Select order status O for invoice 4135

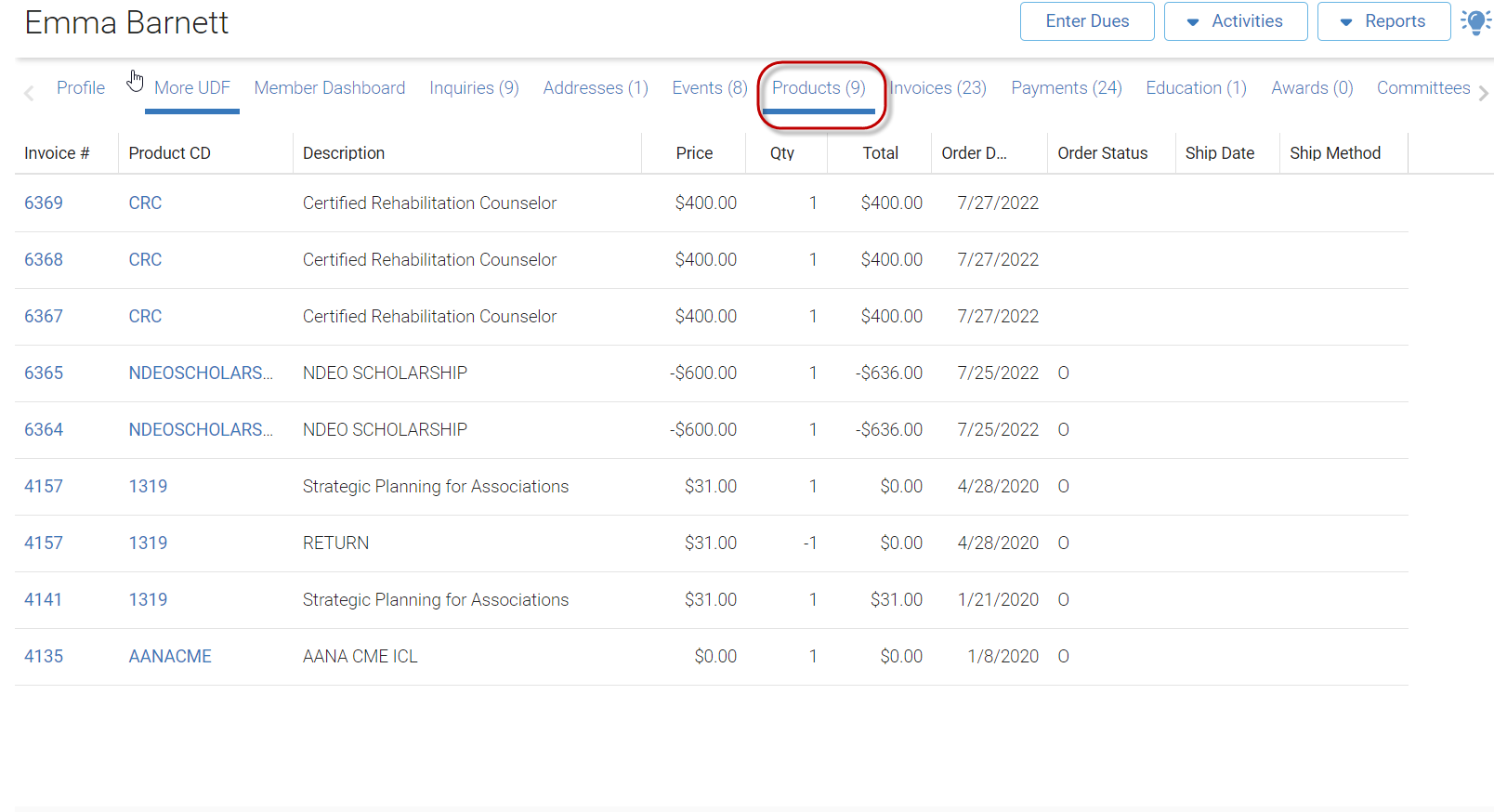(1064, 657)
